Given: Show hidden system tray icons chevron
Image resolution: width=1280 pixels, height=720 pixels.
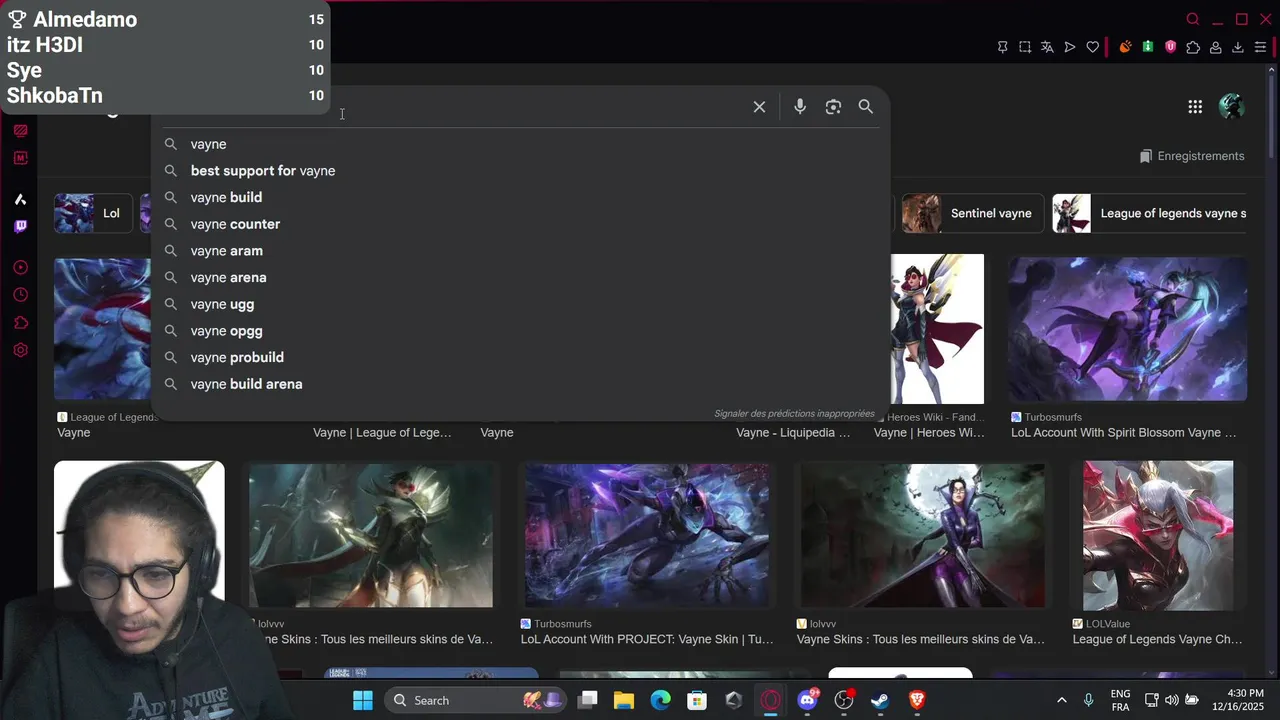Looking at the screenshot, I should (x=1061, y=700).
